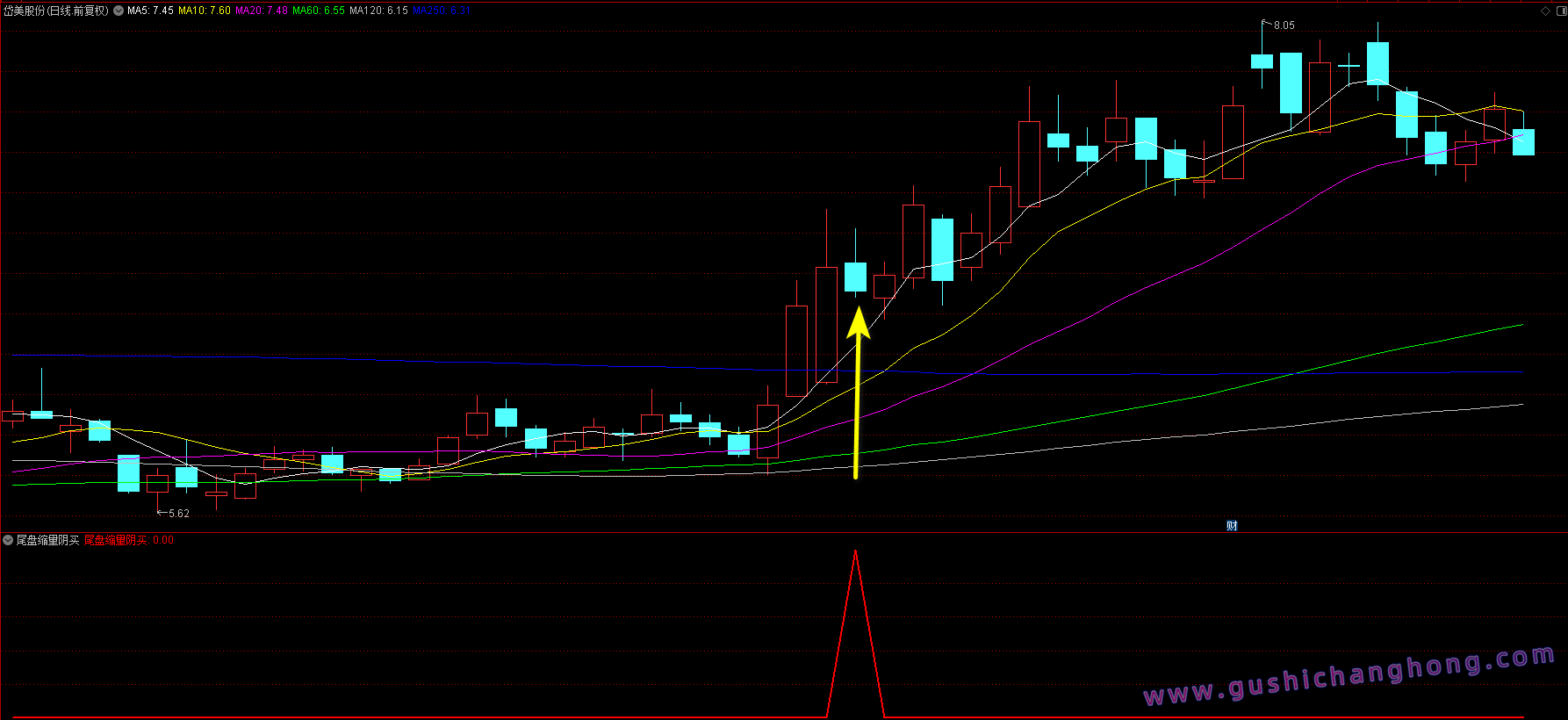Click the white 尾盘缩量阴买 indicator name
Screen dimensions: 1568x720
point(47,540)
